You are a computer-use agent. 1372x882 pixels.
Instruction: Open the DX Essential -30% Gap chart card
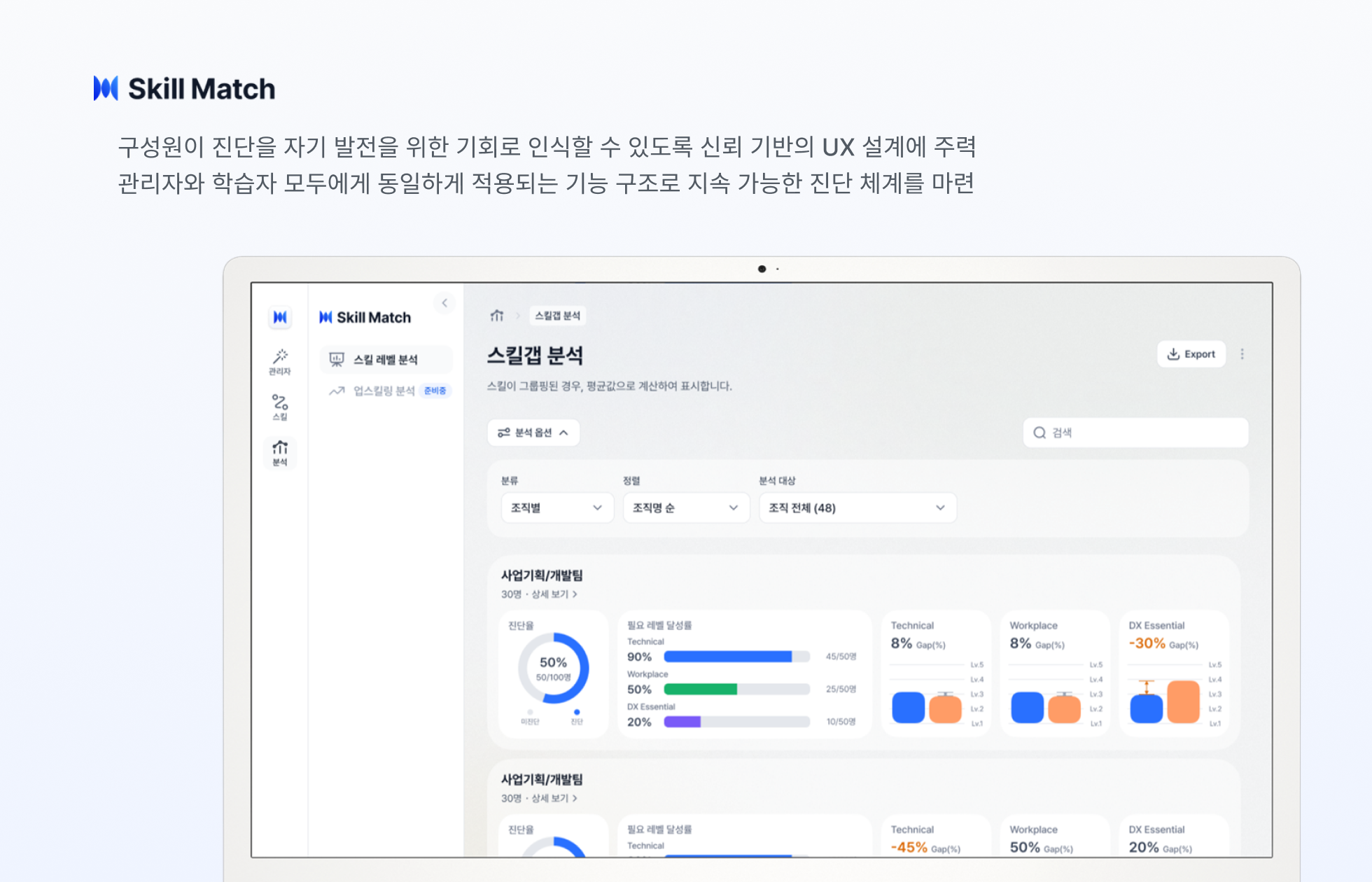click(1174, 674)
